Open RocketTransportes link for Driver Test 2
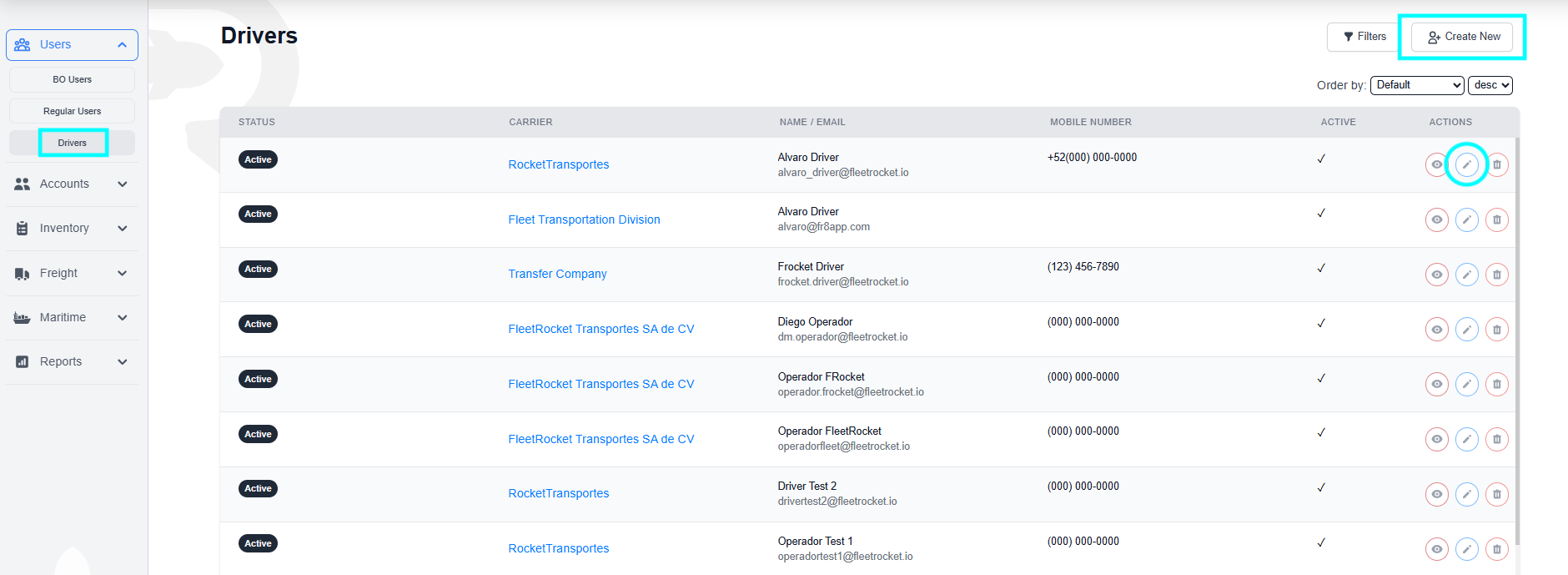 (559, 493)
